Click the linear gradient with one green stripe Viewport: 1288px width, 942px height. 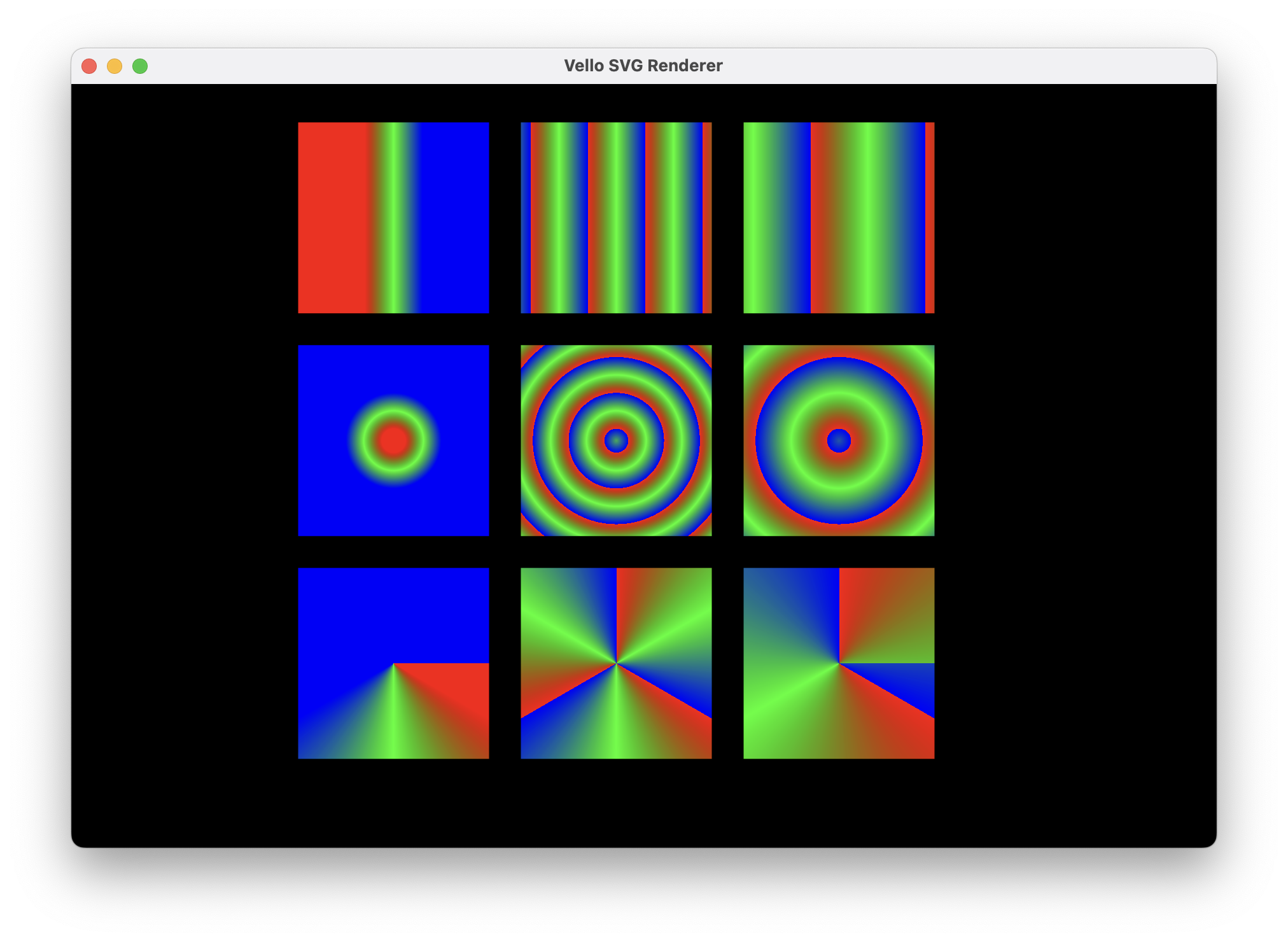(393, 218)
